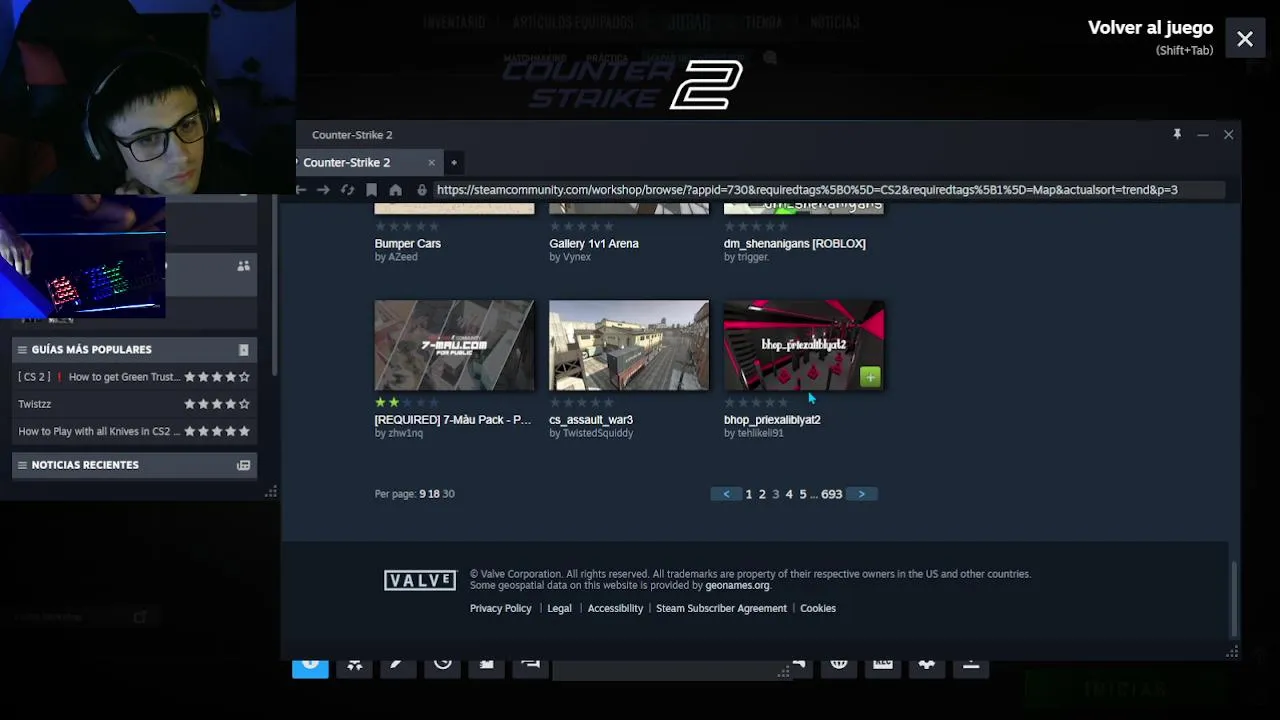Open cs_assault_war3 thumbnail
Screen dimensions: 1280x720
coord(629,345)
